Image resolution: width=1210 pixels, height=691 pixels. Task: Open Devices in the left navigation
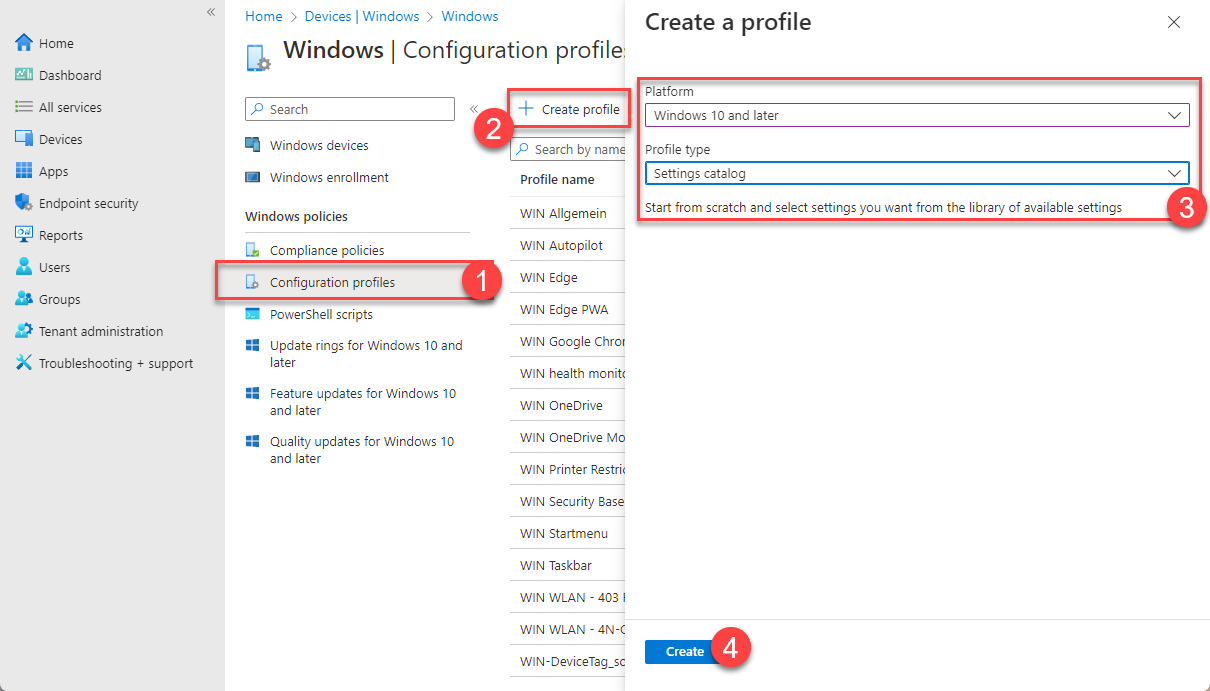(60, 139)
